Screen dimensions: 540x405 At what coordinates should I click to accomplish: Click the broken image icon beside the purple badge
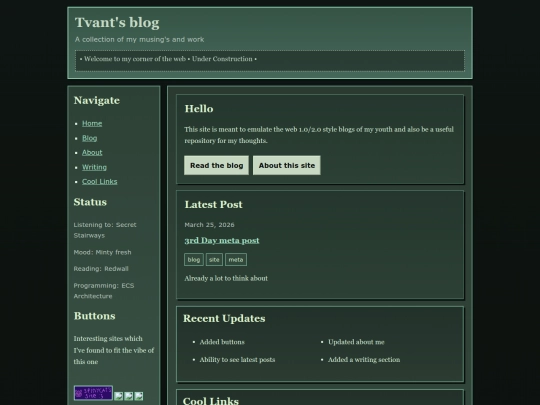[x=118, y=396]
